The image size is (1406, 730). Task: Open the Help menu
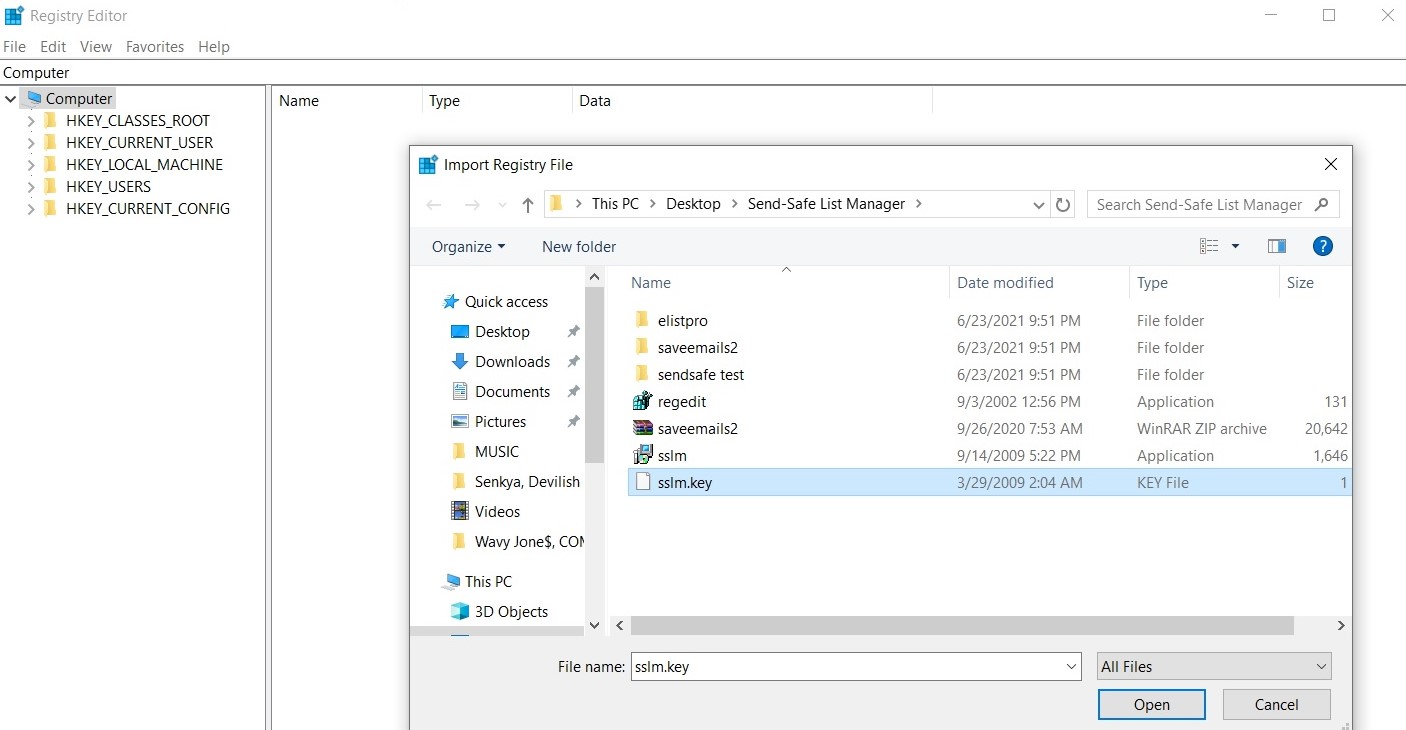tap(214, 46)
